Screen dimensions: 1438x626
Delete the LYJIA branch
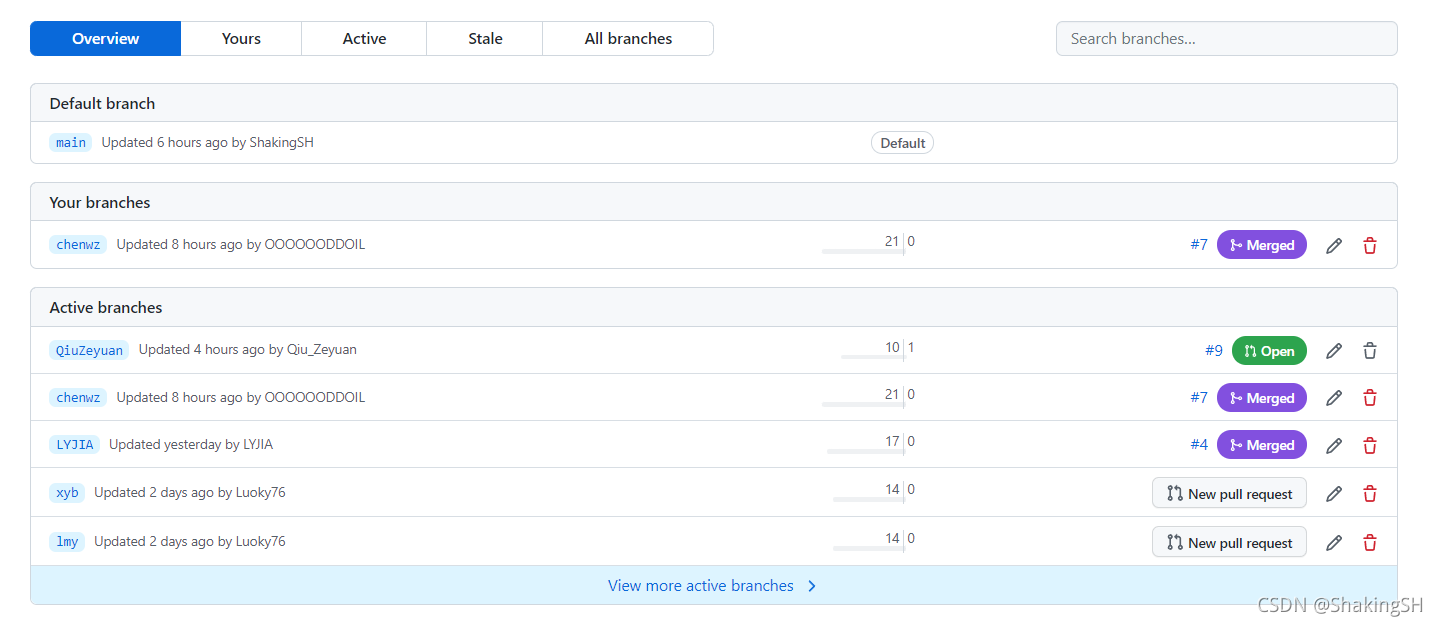pyautogui.click(x=1370, y=445)
